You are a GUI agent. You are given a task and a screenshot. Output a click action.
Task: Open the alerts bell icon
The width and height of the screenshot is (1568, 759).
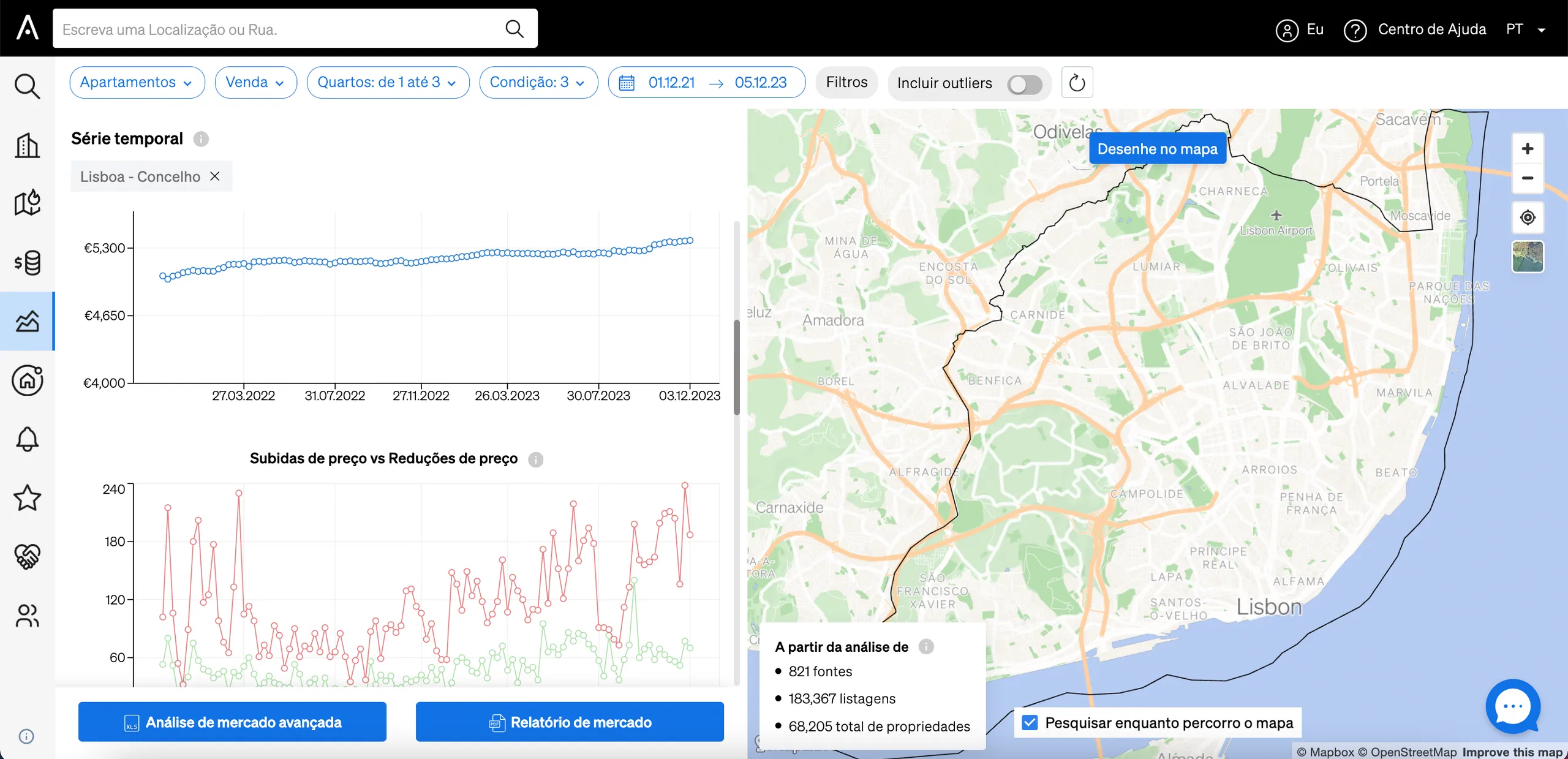(x=27, y=439)
